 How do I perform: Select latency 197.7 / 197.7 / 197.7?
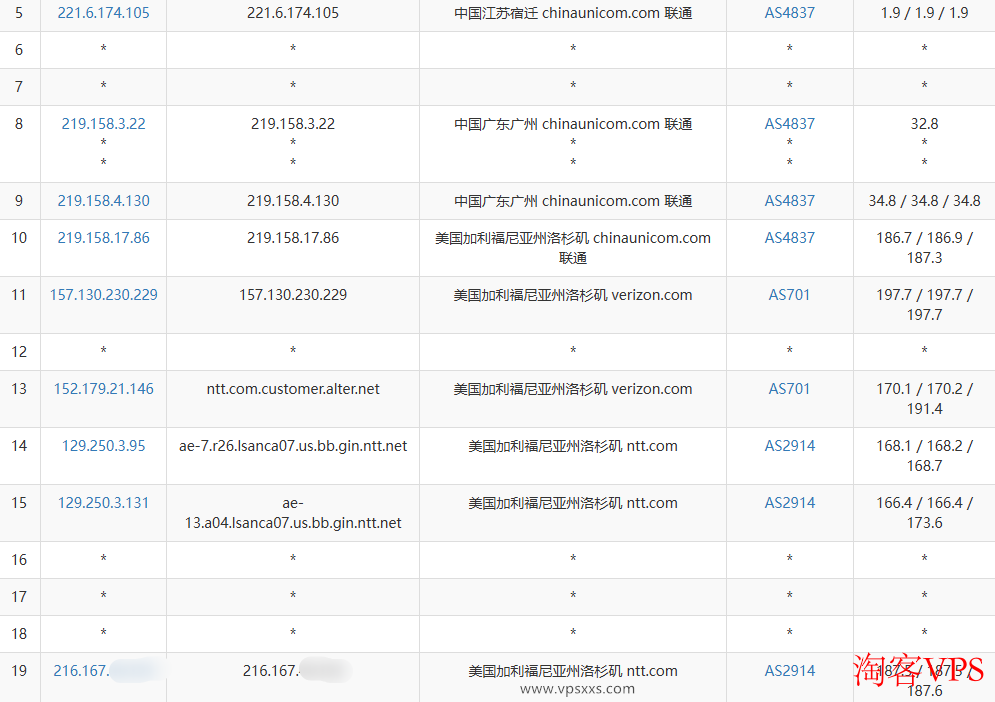click(x=925, y=305)
